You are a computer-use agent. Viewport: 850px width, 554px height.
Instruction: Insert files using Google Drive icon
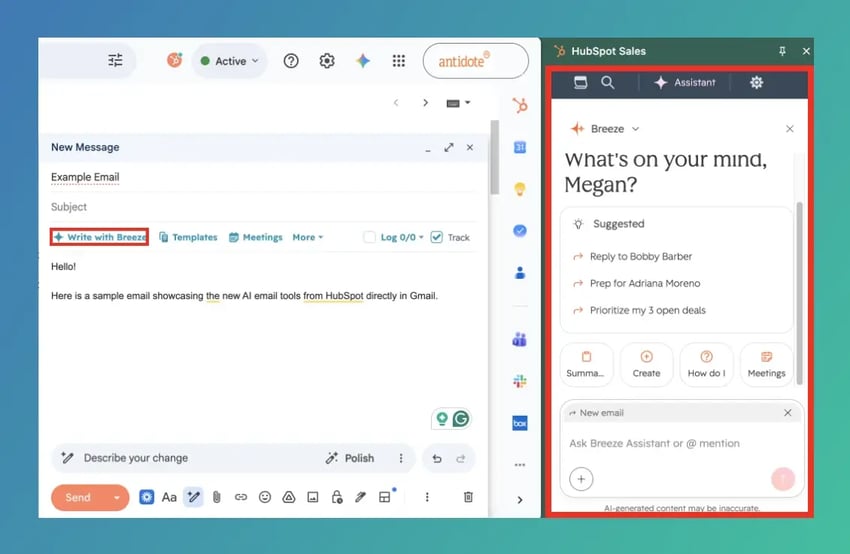click(289, 497)
